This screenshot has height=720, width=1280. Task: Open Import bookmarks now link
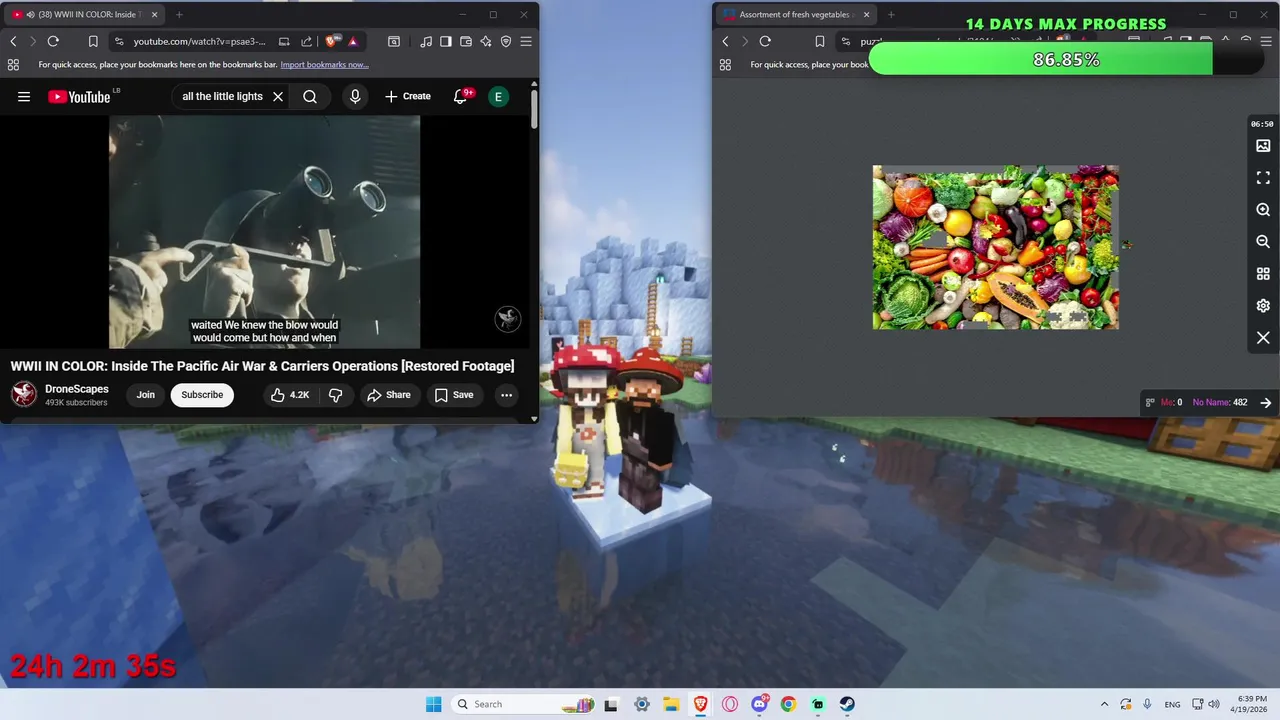pos(324,65)
